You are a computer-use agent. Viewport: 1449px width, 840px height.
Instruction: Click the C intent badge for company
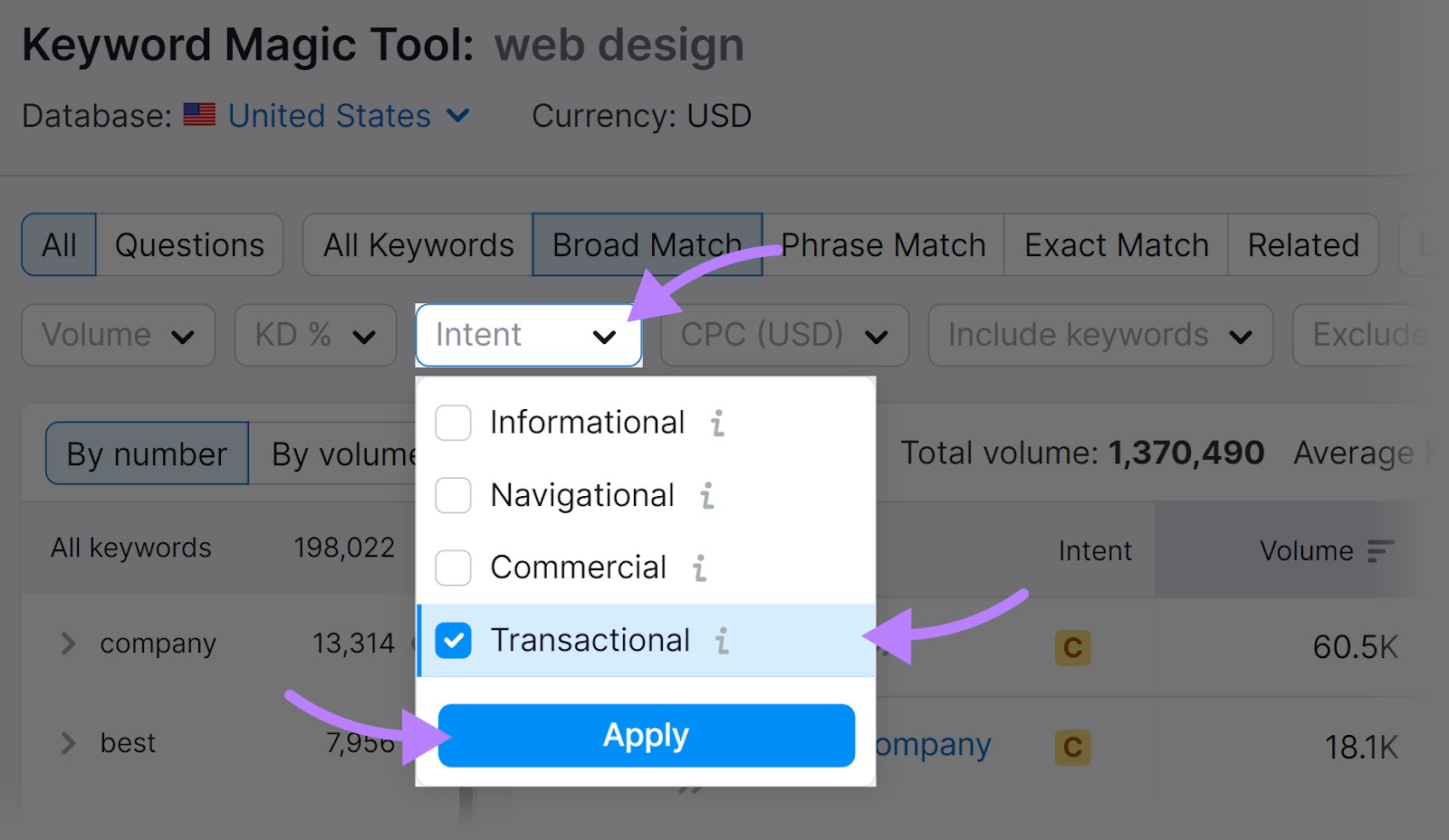(1071, 647)
